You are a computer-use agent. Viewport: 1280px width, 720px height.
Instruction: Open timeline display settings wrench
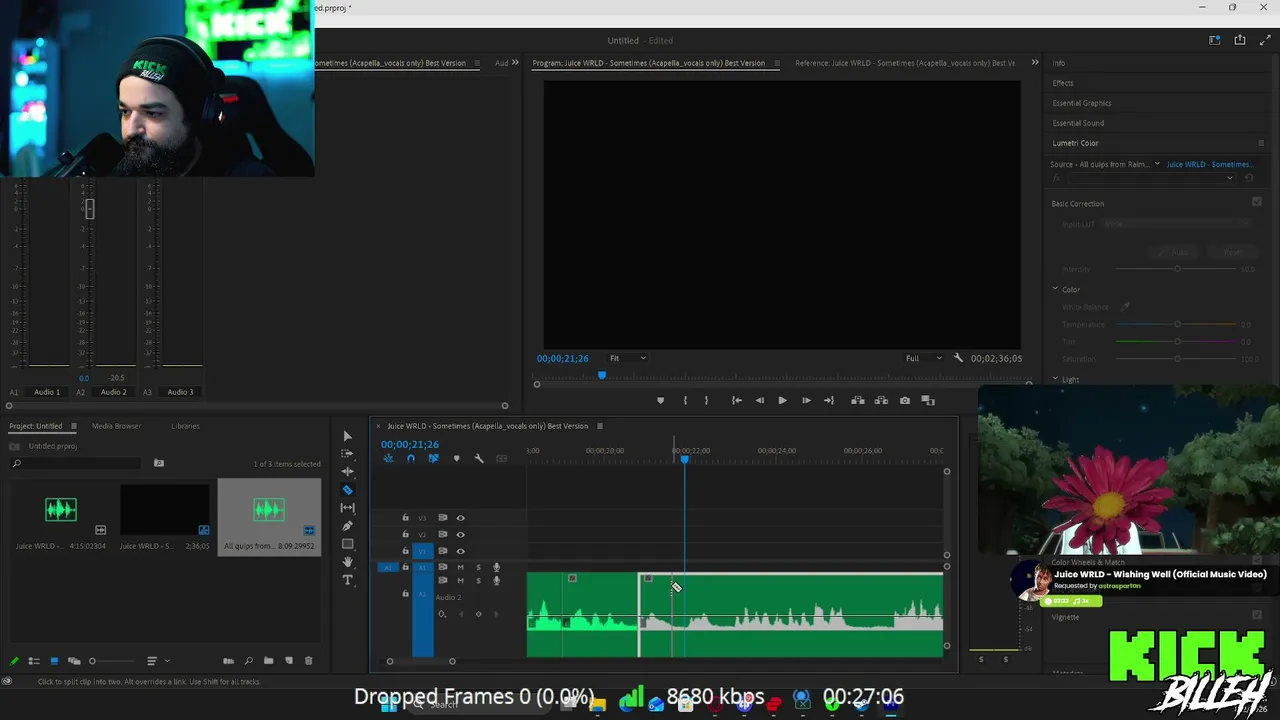[479, 459]
